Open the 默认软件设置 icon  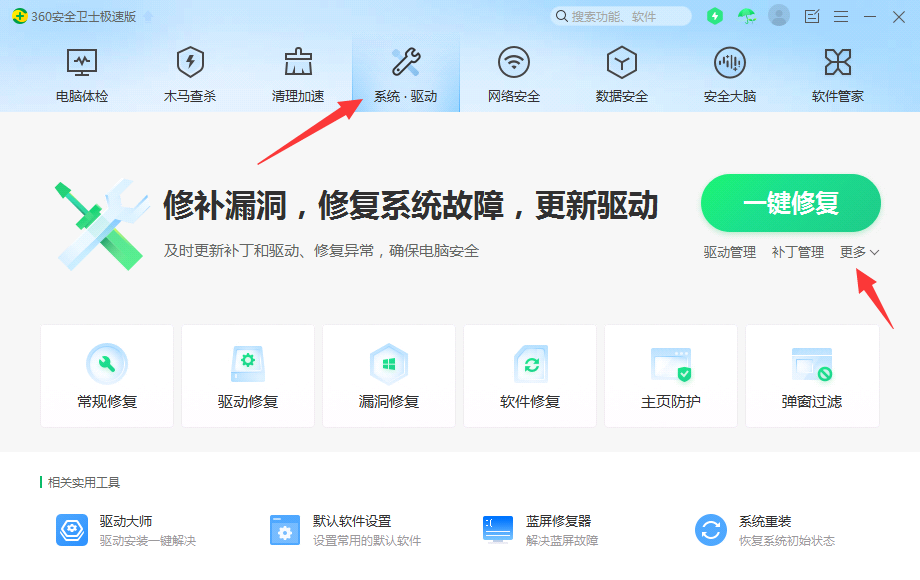(285, 530)
